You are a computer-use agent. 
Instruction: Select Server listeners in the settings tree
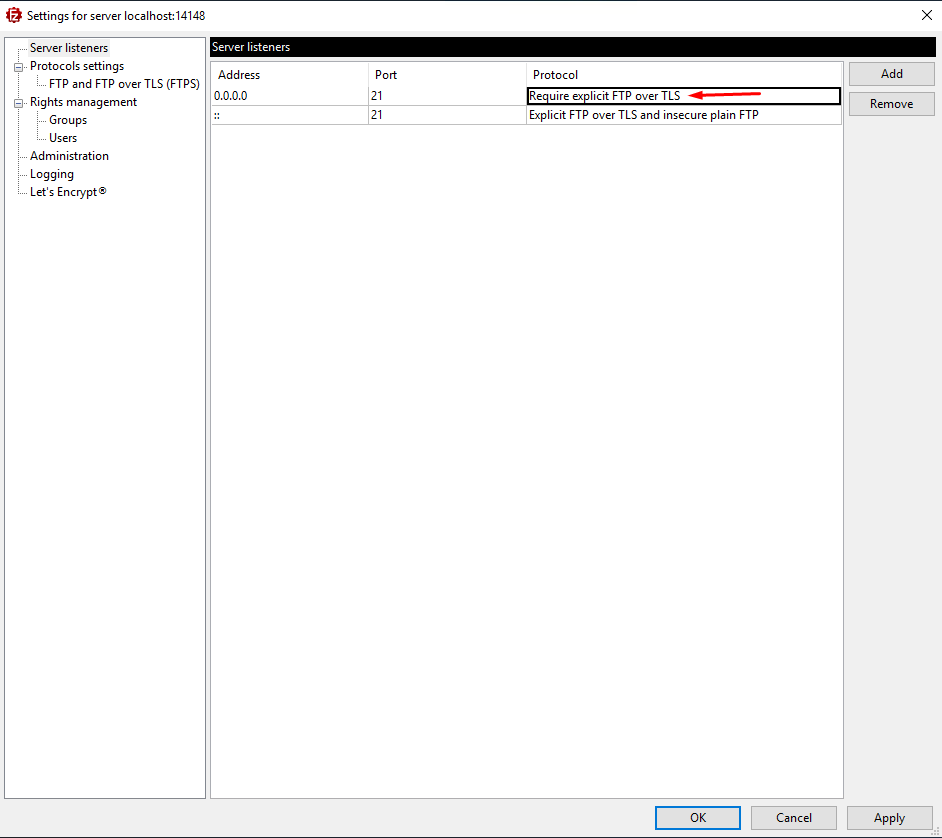tap(69, 48)
